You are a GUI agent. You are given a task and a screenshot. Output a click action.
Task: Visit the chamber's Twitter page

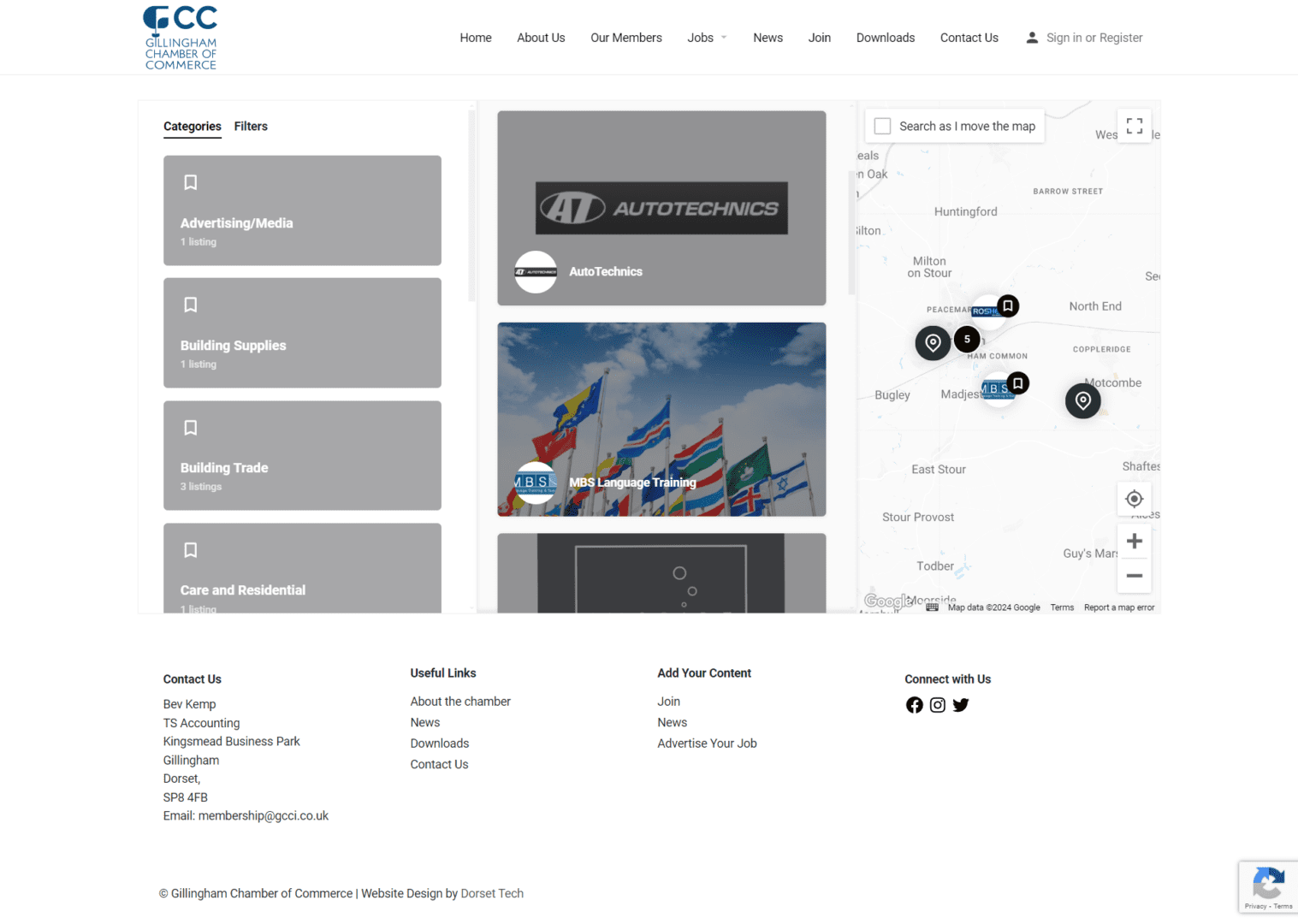961,705
